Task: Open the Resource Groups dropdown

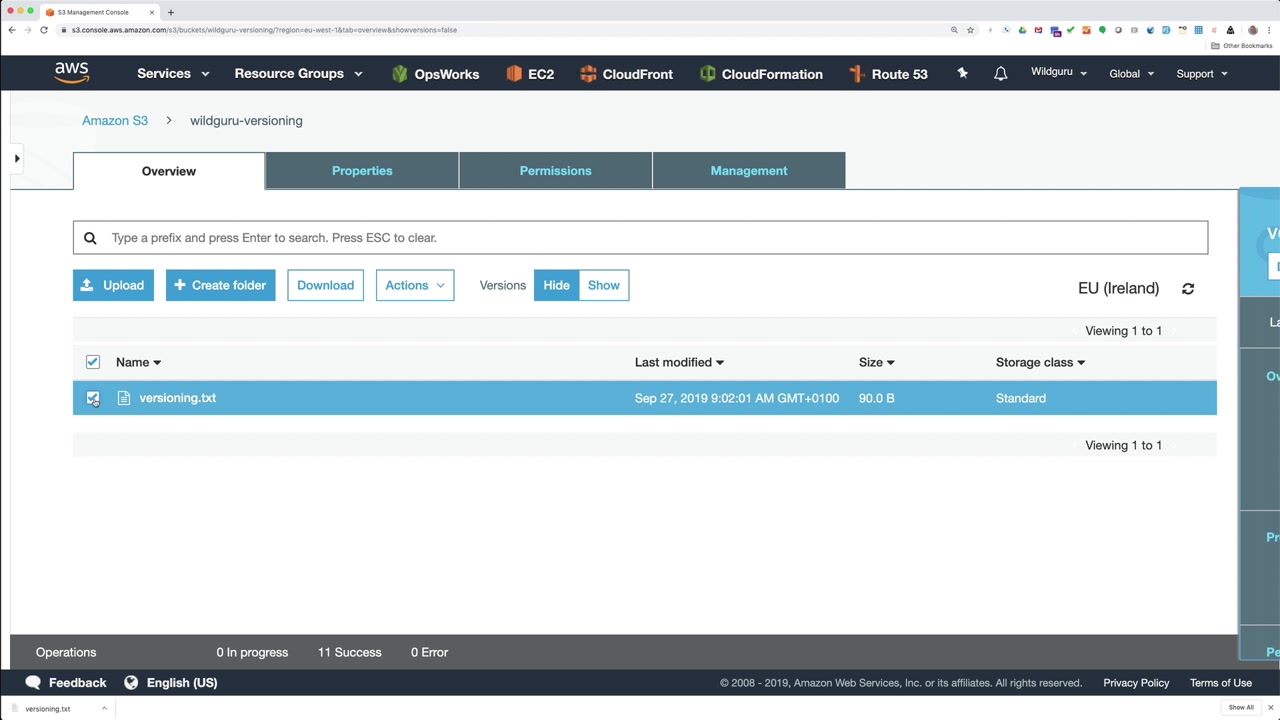Action: coord(298,74)
